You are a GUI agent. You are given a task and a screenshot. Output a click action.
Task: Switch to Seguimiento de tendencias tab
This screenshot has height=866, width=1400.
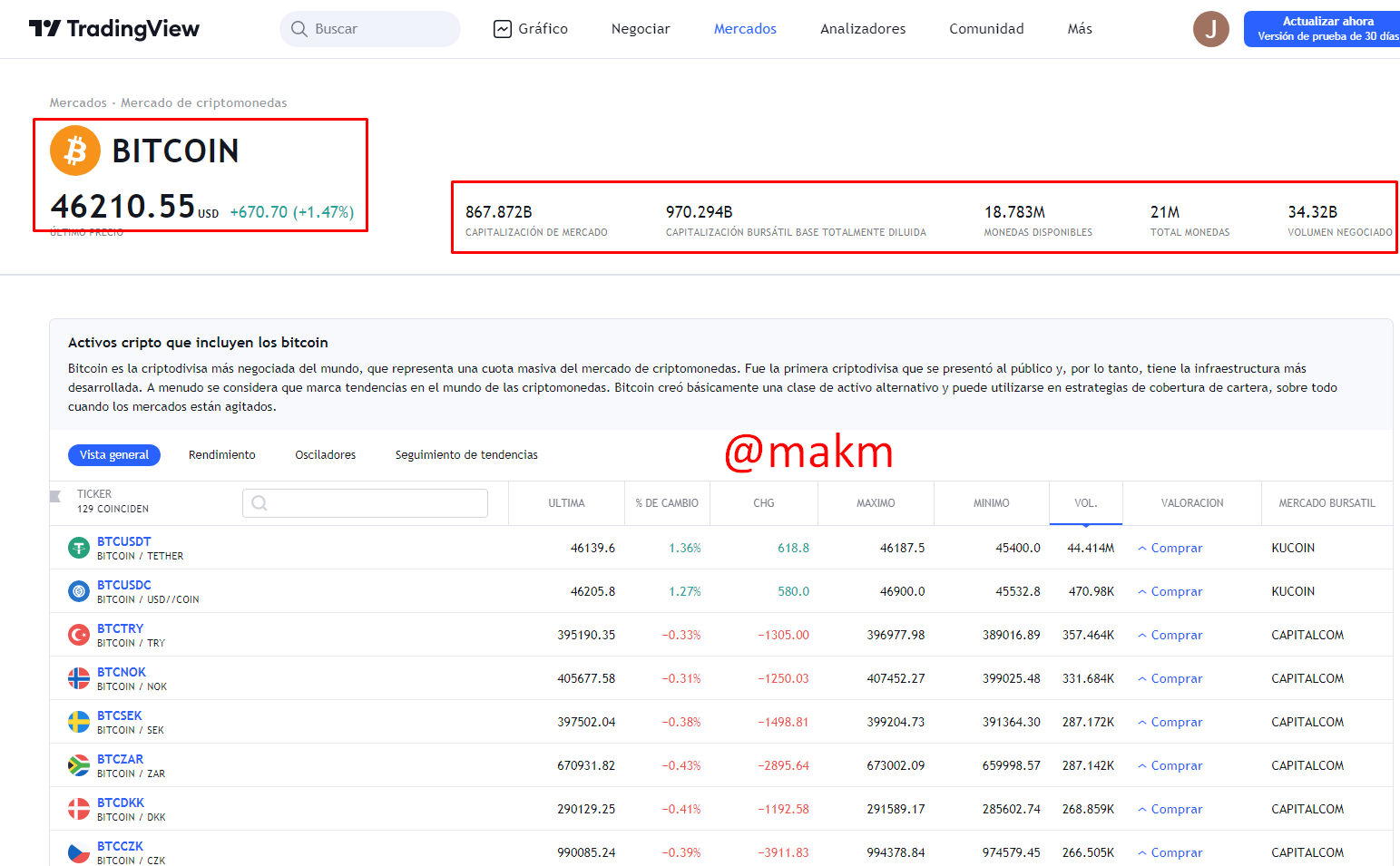[466, 455]
